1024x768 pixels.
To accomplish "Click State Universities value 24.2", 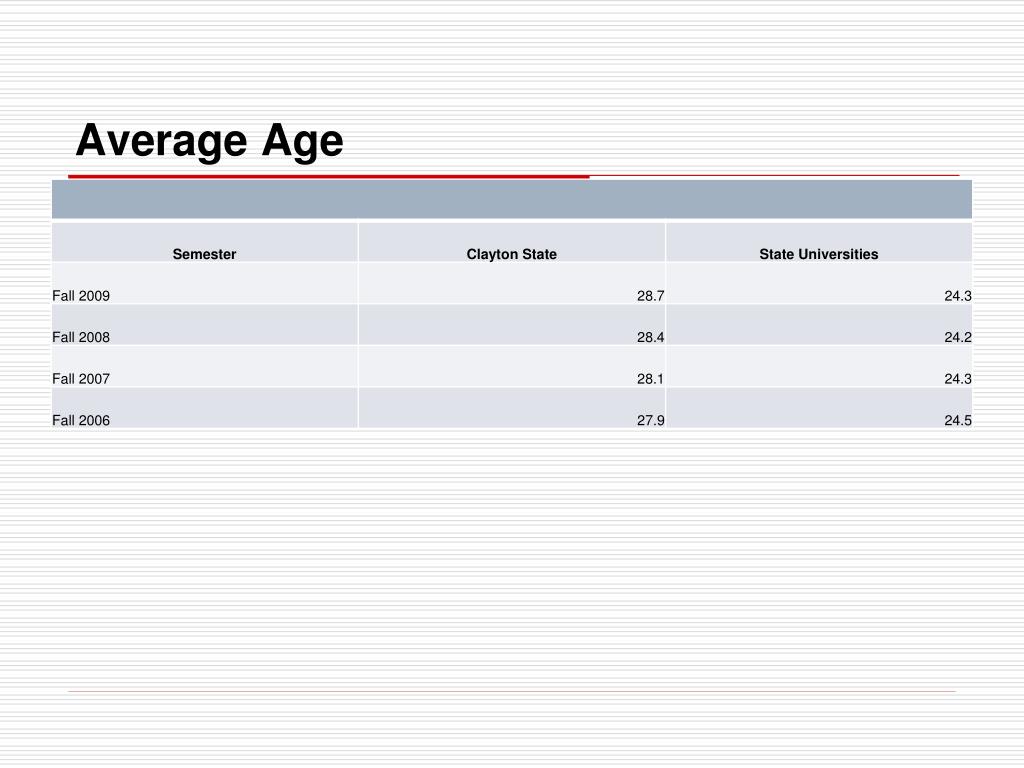I will 958,338.
